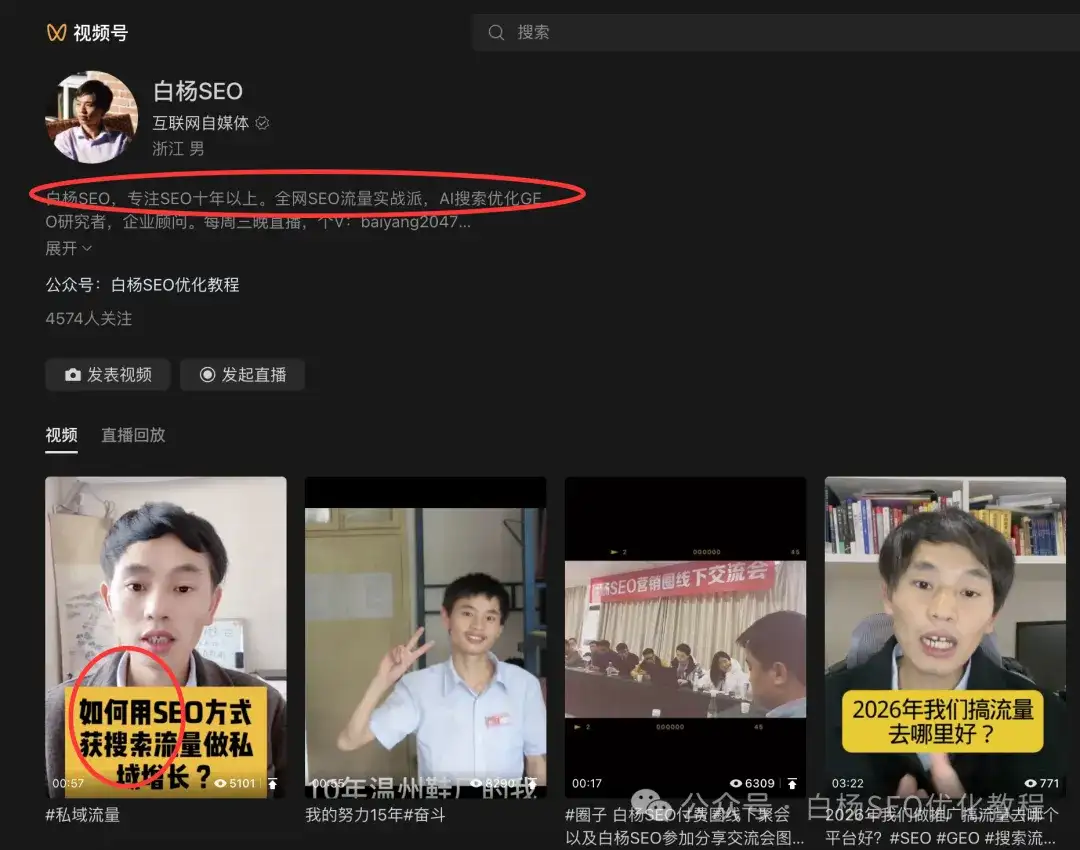
Task: Open the 如何用SEO方式 video thumbnail
Action: coord(166,637)
